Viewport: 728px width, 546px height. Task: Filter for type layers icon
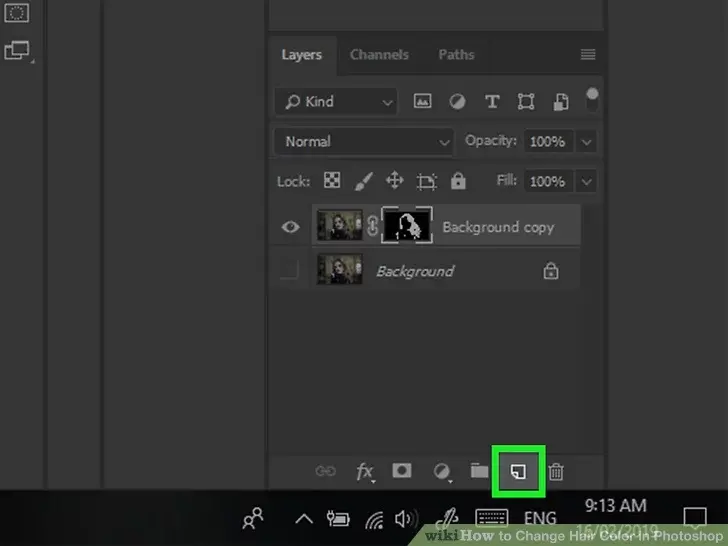492,101
